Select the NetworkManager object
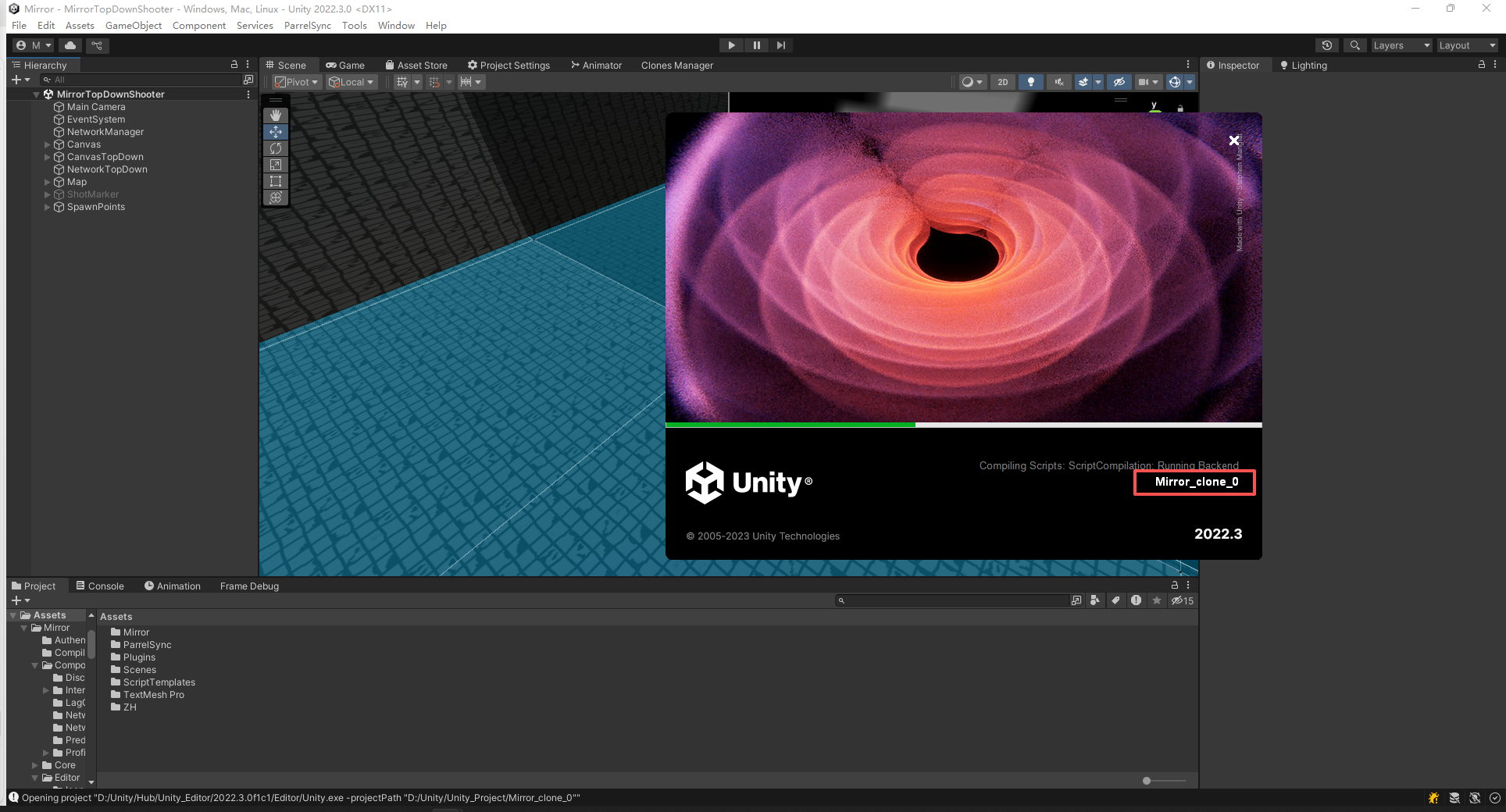This screenshot has height=812, width=1506. tap(105, 132)
